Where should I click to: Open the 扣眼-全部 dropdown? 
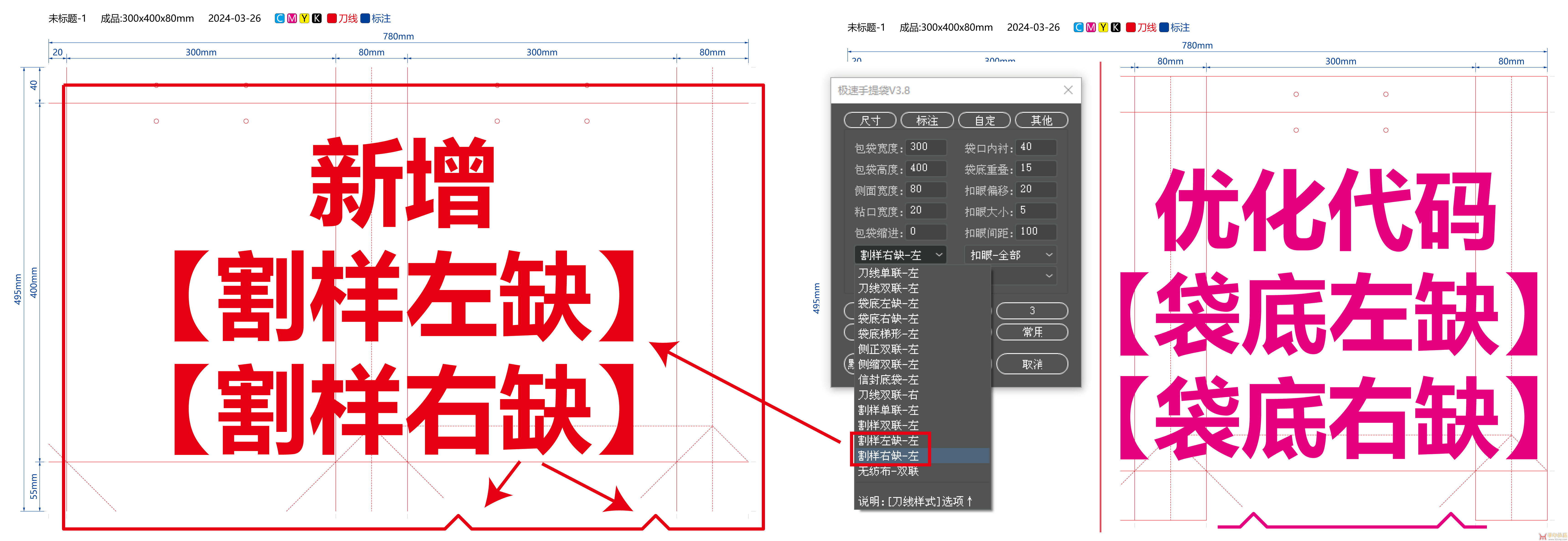coord(1010,255)
